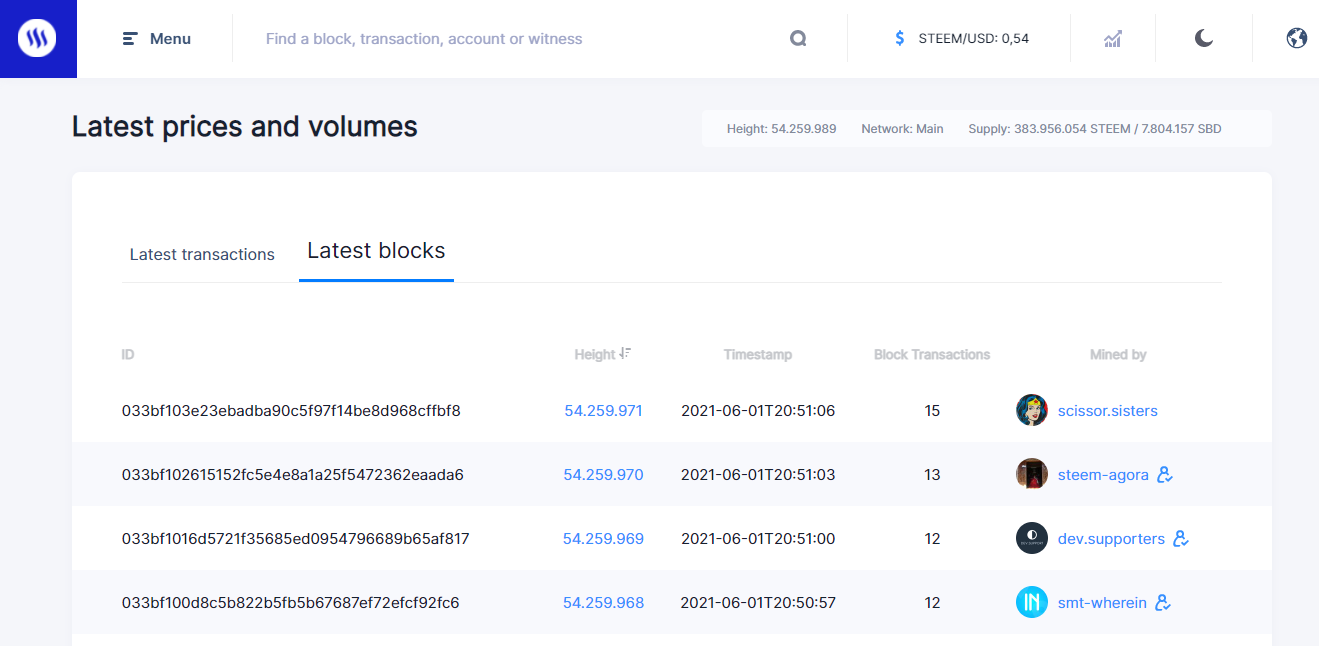The height and width of the screenshot is (646, 1319).
Task: Open the Menu hamburger button
Action: (157, 39)
